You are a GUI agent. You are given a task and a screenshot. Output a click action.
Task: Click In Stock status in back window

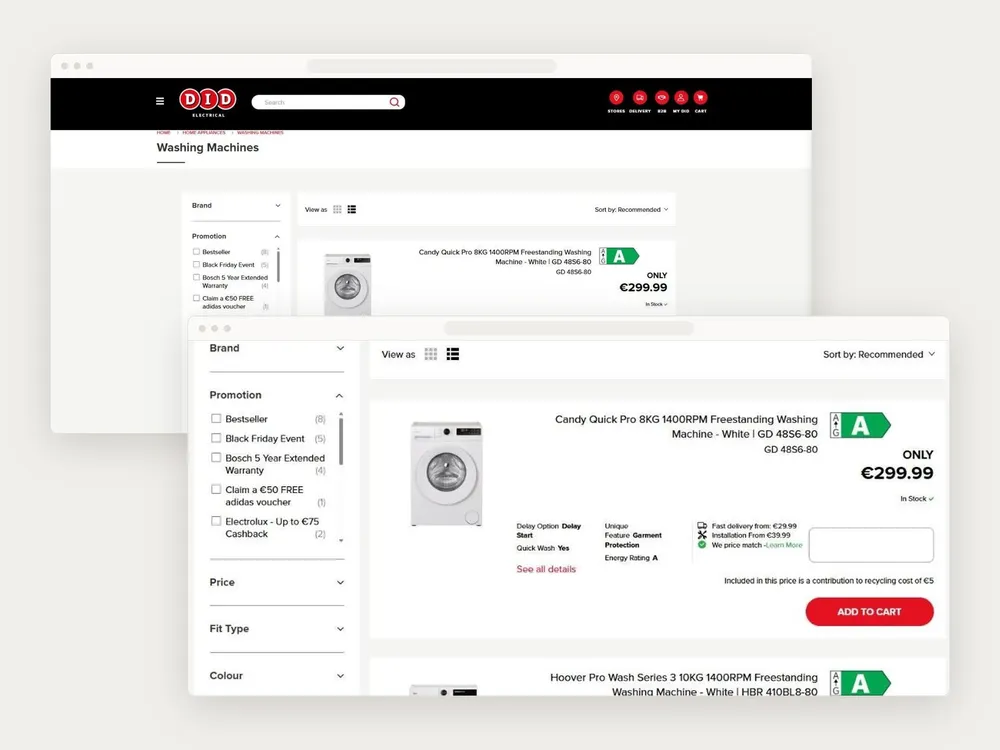656,304
